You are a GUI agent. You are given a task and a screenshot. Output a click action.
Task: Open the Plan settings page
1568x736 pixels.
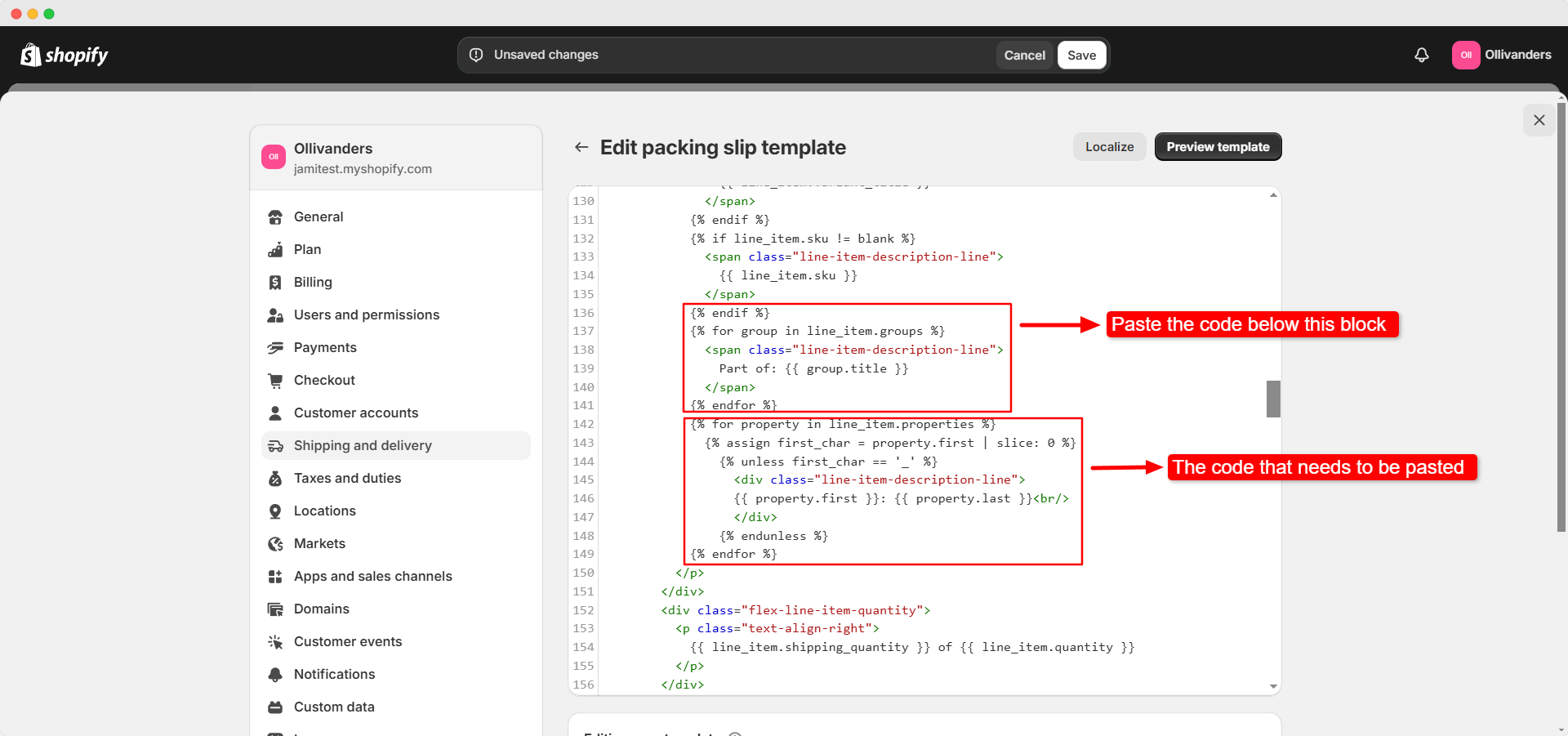pos(396,250)
